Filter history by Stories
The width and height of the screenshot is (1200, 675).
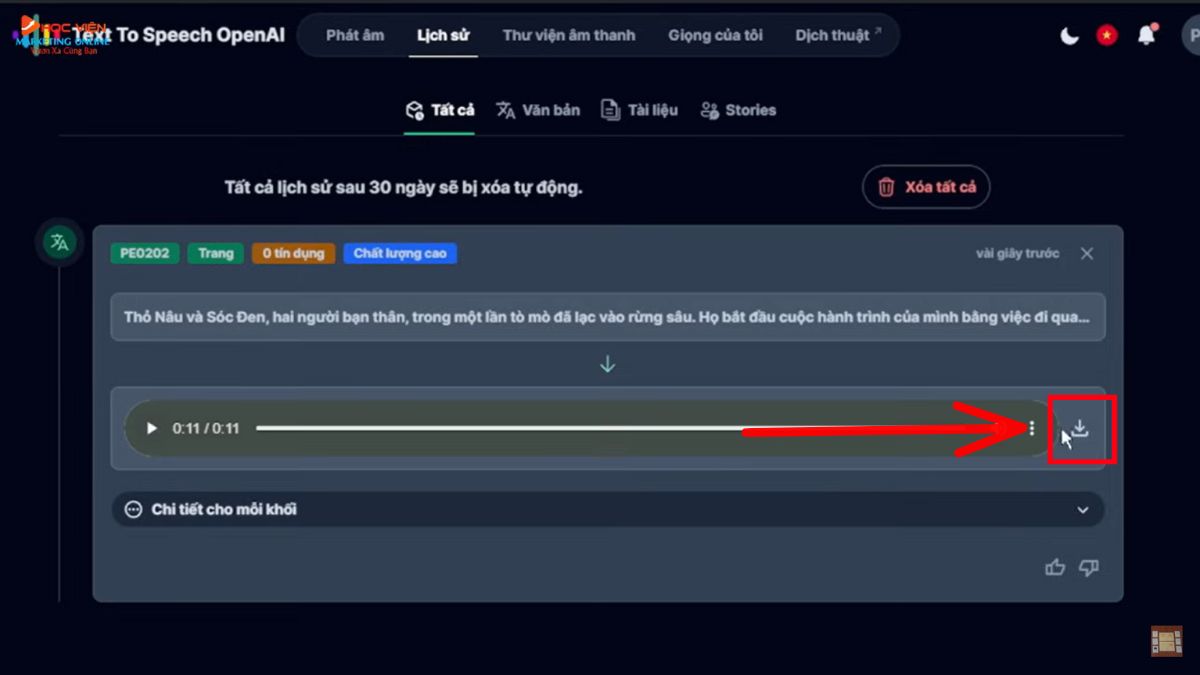click(738, 110)
